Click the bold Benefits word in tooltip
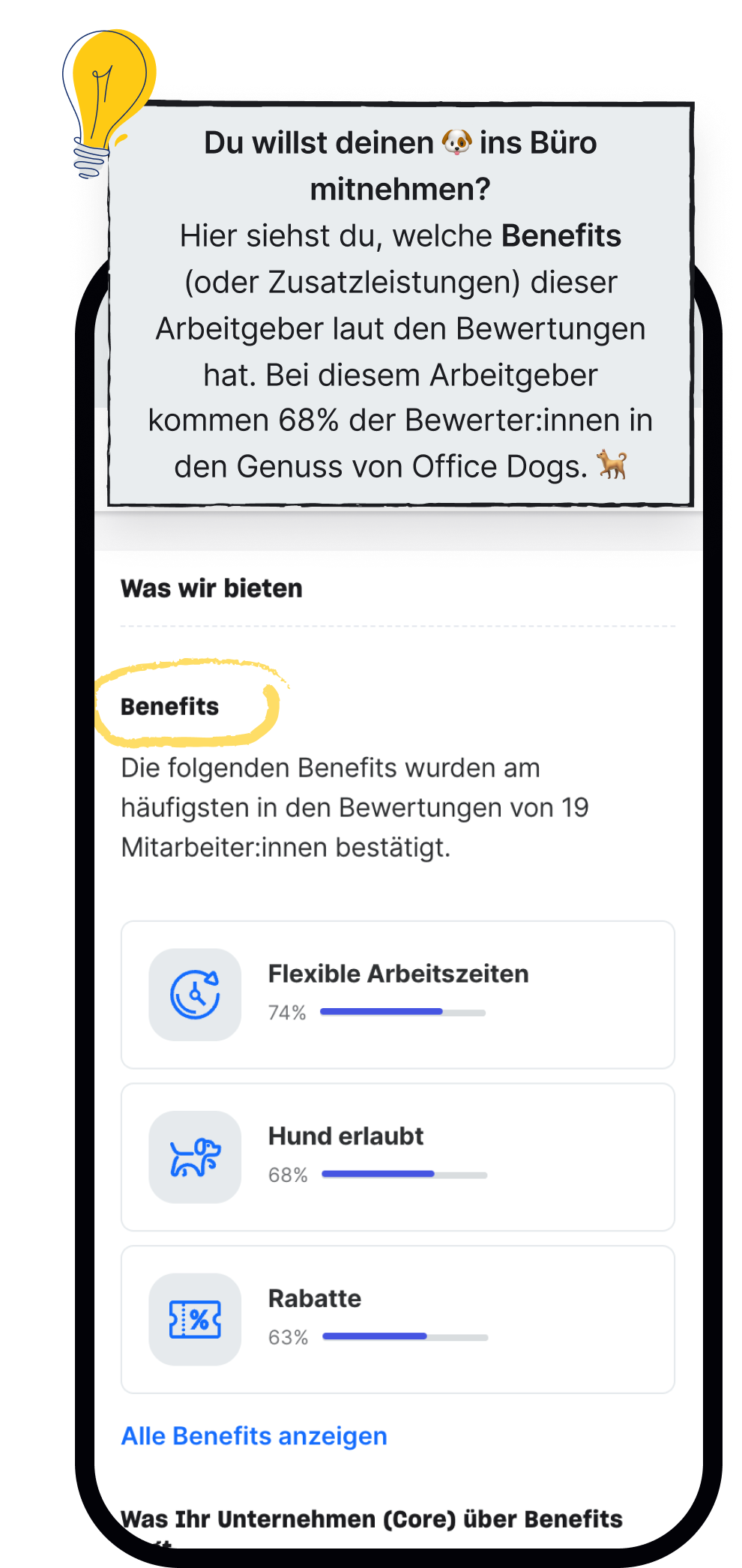Image resolution: width=742 pixels, height=1568 pixels. [561, 235]
